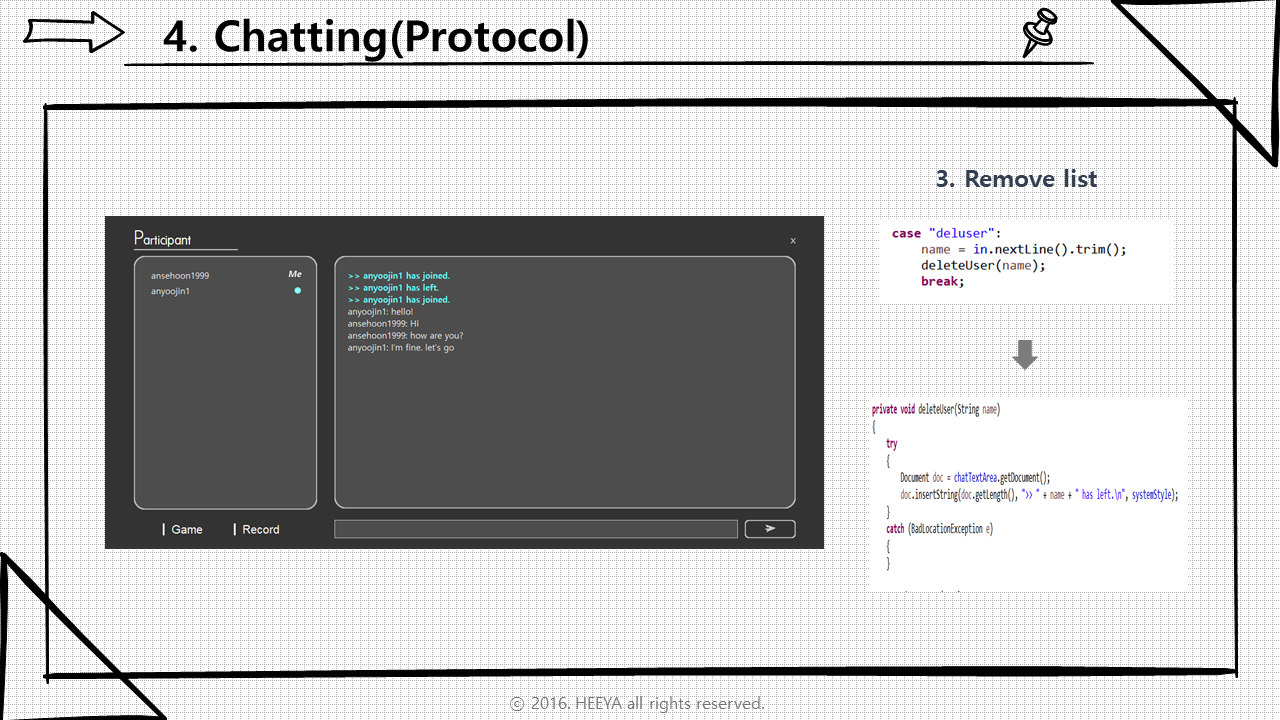Click chat line 'ansehoon1999: Hi'
Screen dimensions: 1280x720
coord(383,324)
